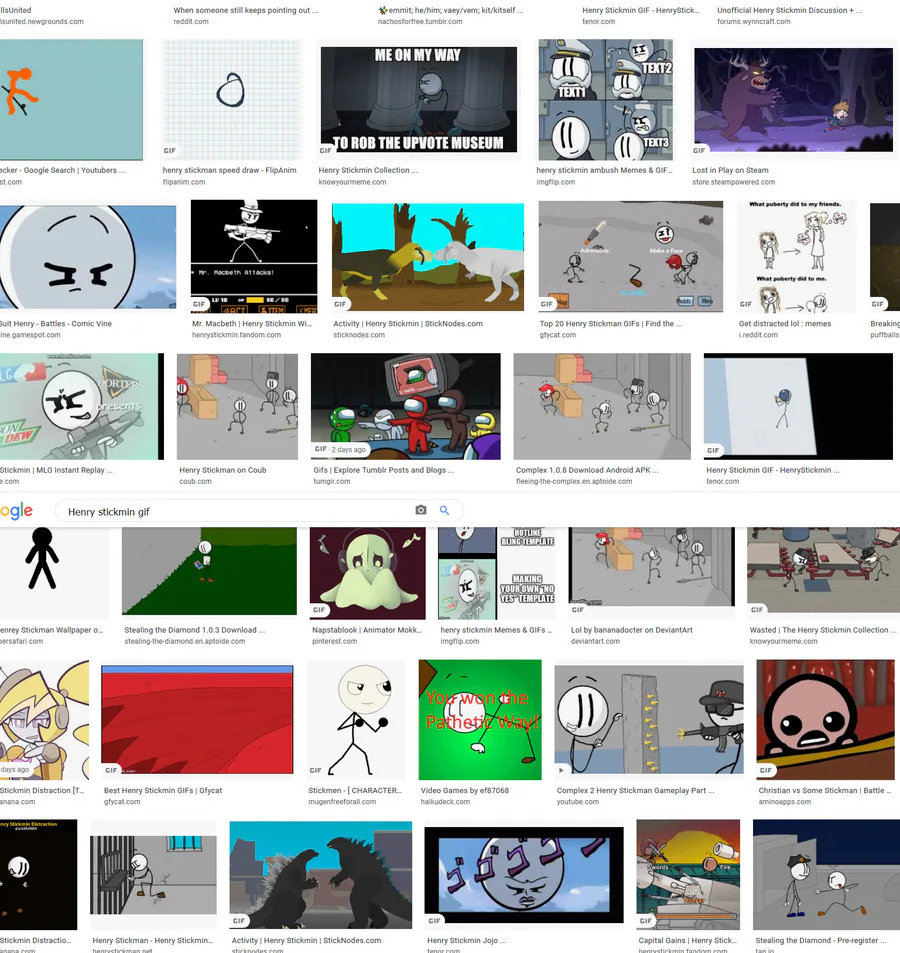Viewport: 900px width, 953px height.
Task: Open 'Get distracted lol : memes' link
Action: 785,323
